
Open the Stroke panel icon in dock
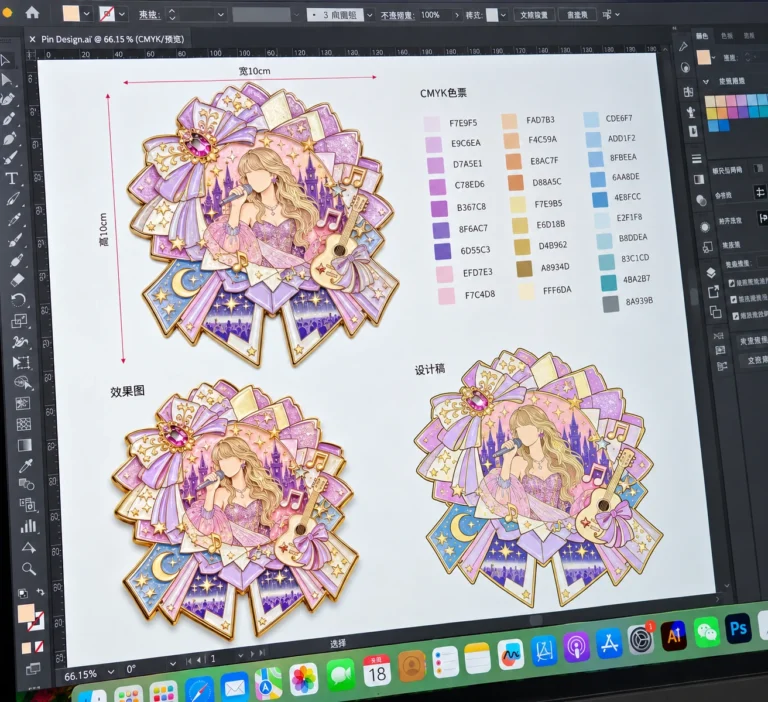[x=696, y=159]
